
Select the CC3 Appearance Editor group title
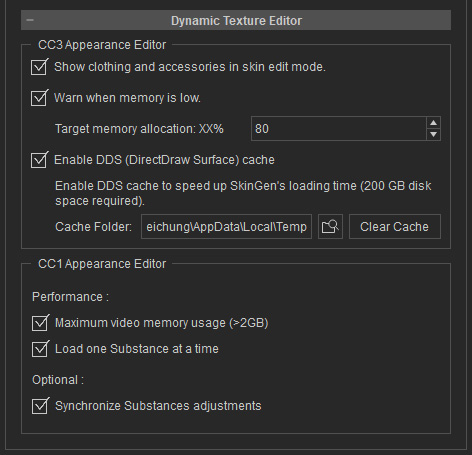coord(102,45)
